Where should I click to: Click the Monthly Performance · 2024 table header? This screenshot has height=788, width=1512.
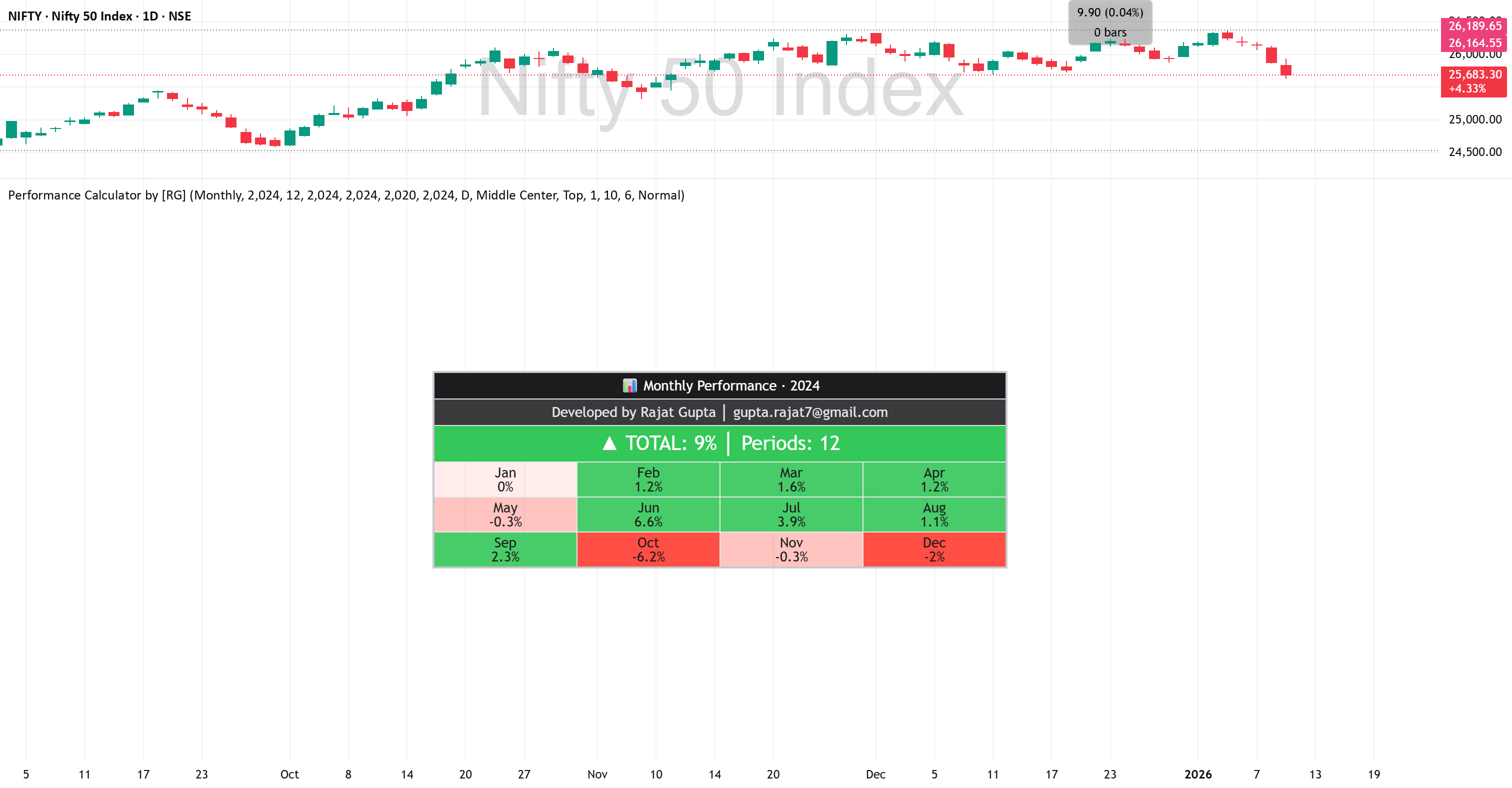click(x=719, y=385)
